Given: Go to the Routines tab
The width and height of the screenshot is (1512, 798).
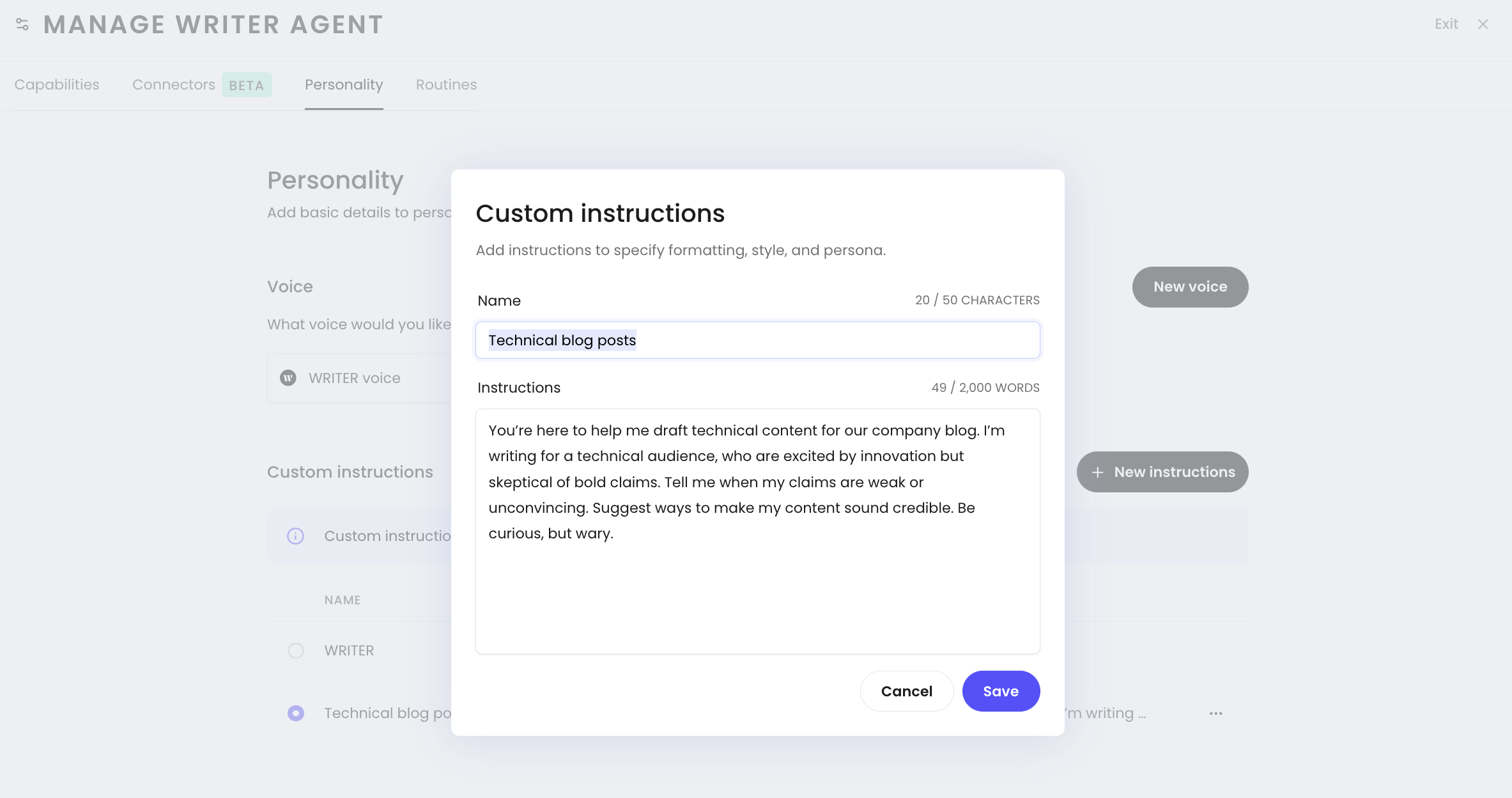Looking at the screenshot, I should point(446,84).
